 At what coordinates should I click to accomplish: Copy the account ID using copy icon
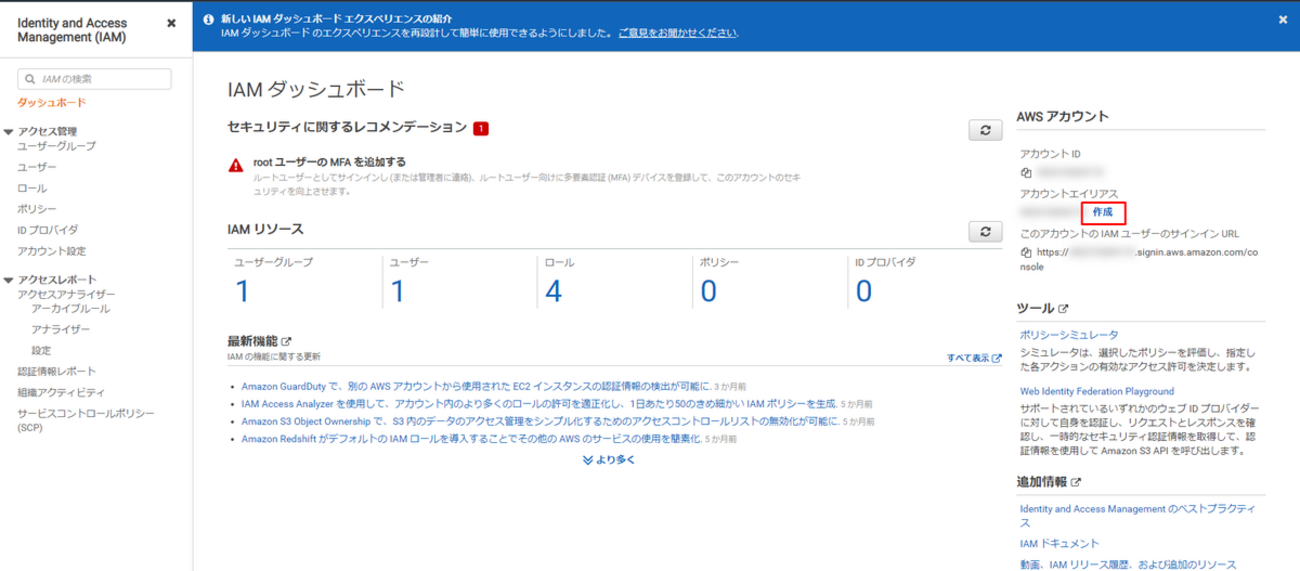click(1026, 173)
